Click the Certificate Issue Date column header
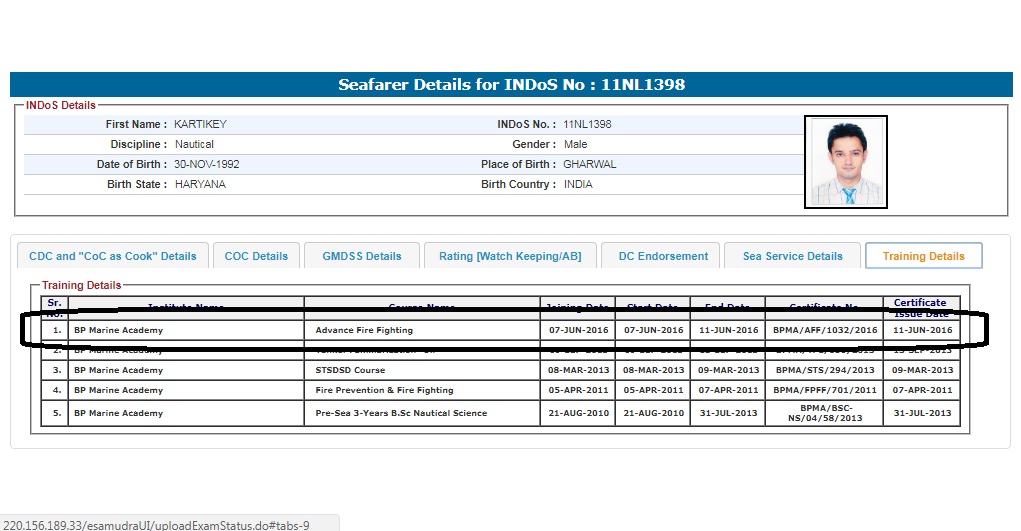 [x=920, y=307]
